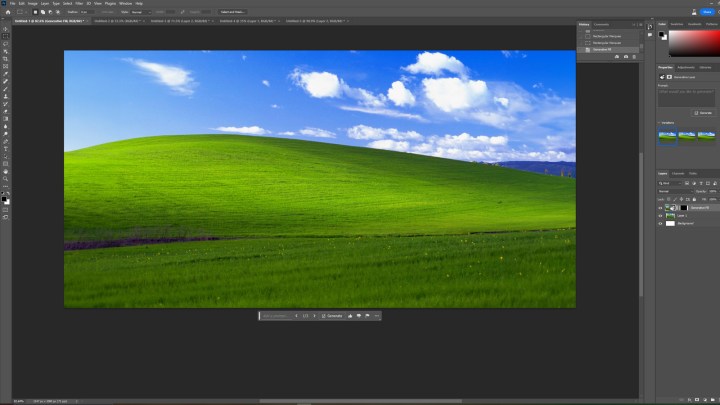Image resolution: width=720 pixels, height=405 pixels.
Task: Select the Hand tool
Action: (6, 171)
